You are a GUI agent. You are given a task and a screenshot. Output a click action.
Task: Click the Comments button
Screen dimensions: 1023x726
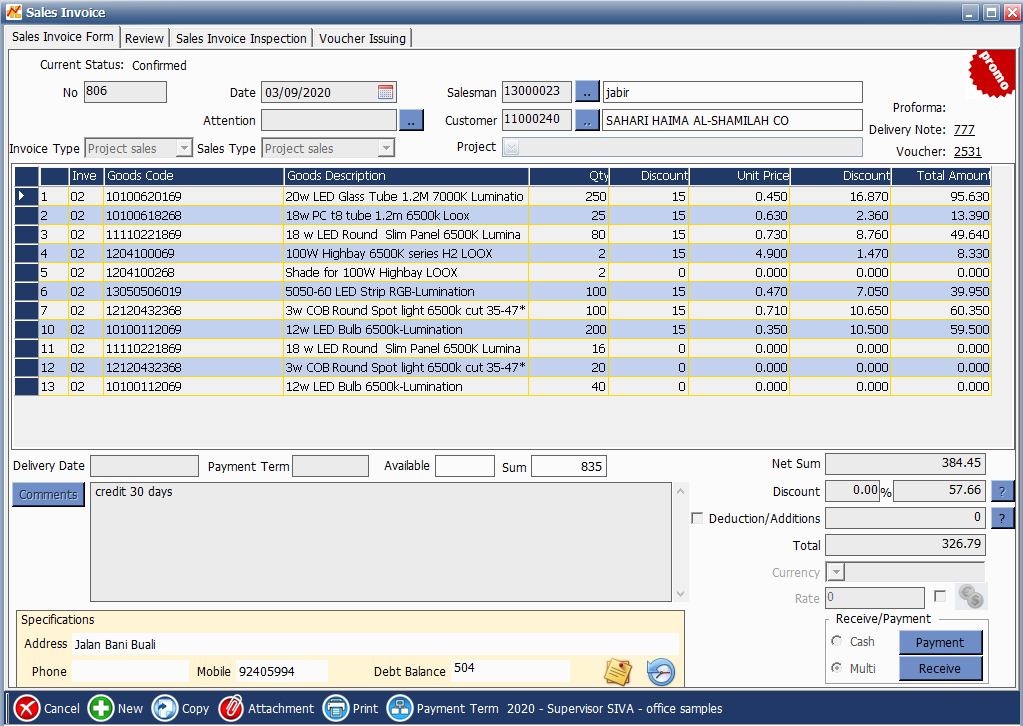tap(48, 494)
